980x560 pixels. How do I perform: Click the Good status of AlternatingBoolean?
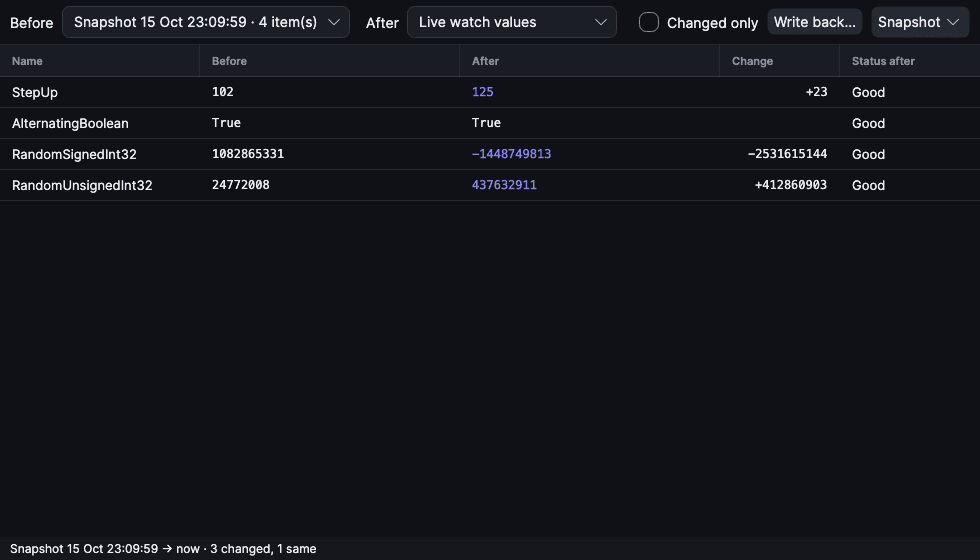(x=868, y=123)
